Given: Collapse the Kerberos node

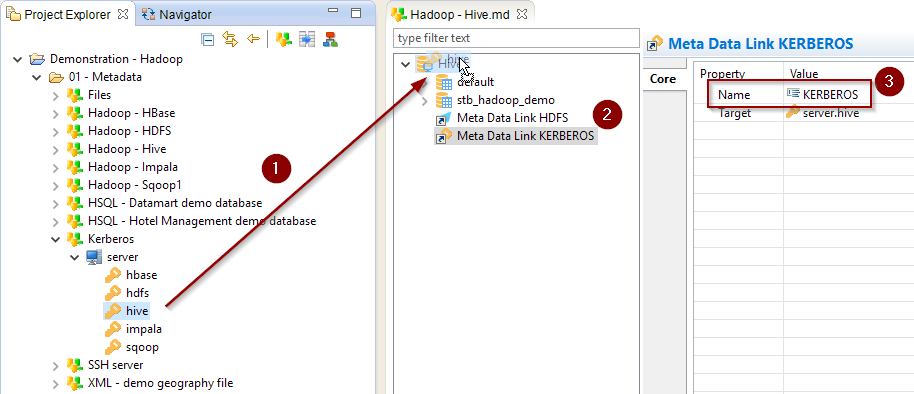Looking at the screenshot, I should click(56, 239).
